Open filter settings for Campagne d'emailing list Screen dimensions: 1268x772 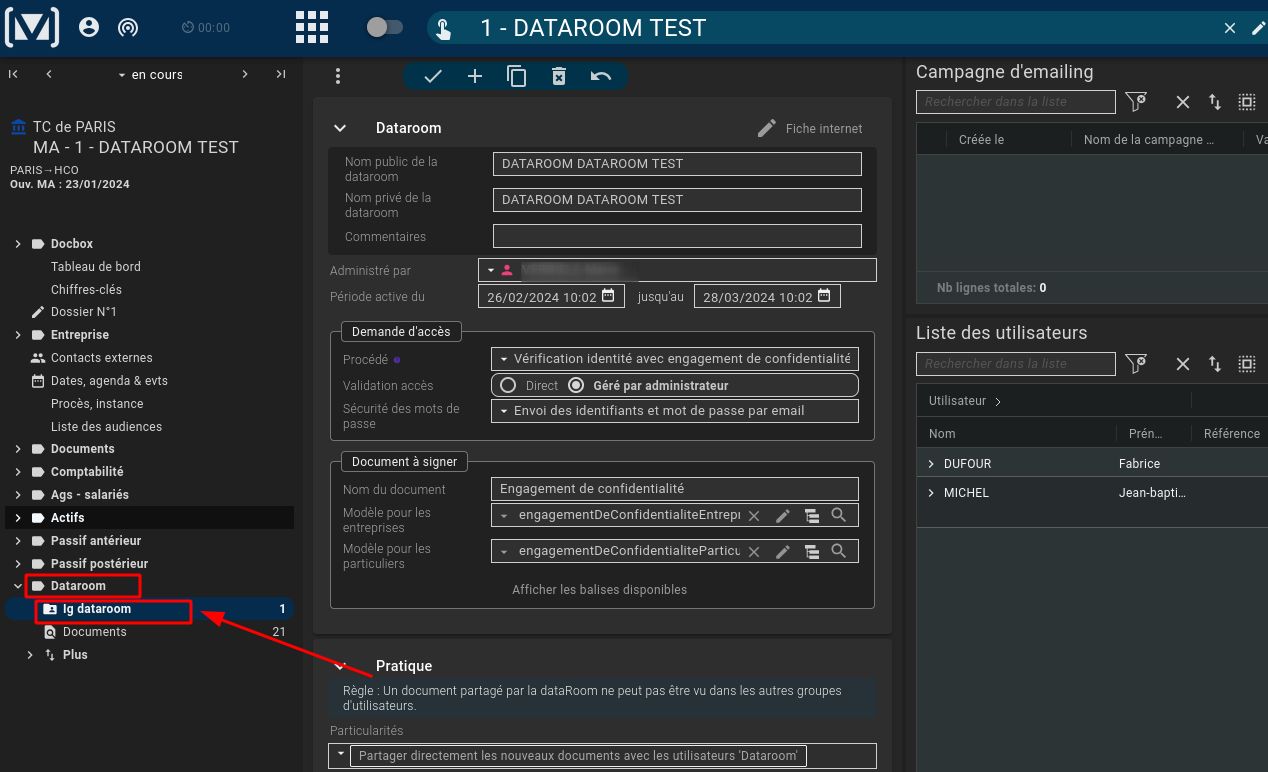click(1135, 101)
